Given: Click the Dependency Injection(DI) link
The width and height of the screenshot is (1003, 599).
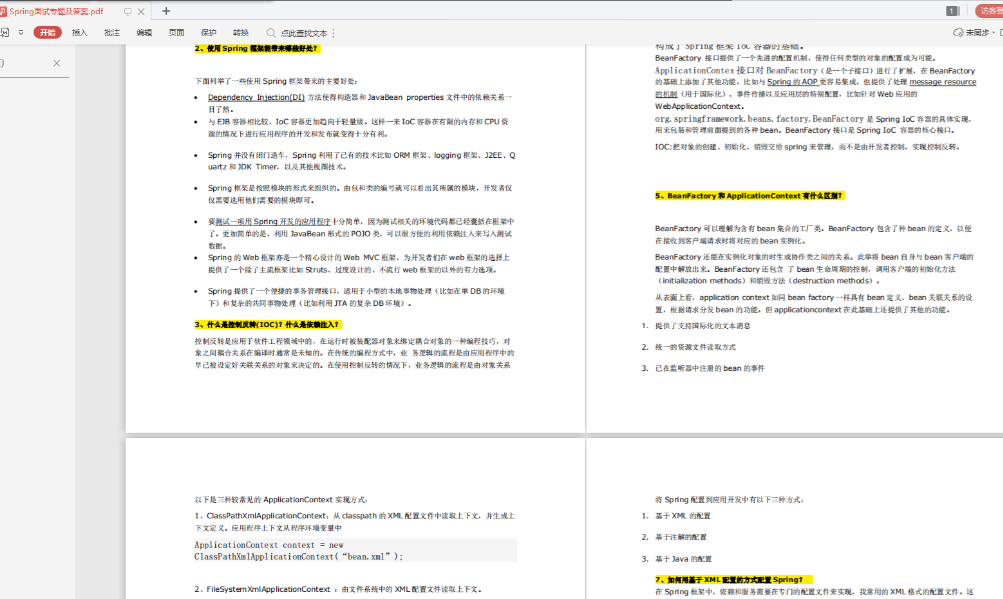Looking at the screenshot, I should (x=256, y=97).
